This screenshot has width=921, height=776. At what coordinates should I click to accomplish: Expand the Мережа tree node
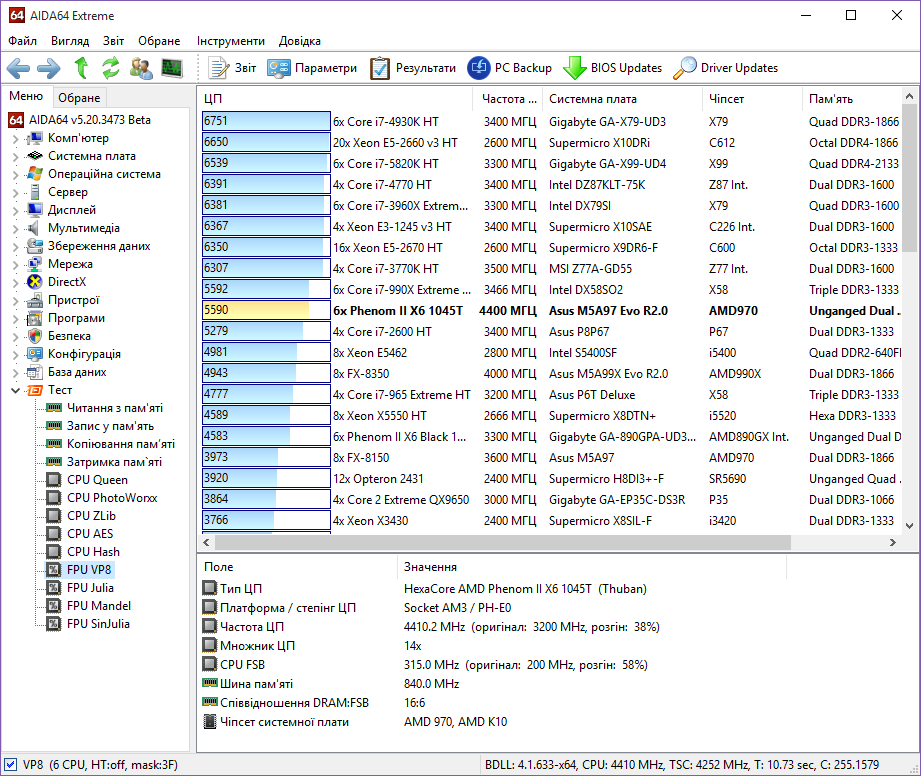click(15, 264)
